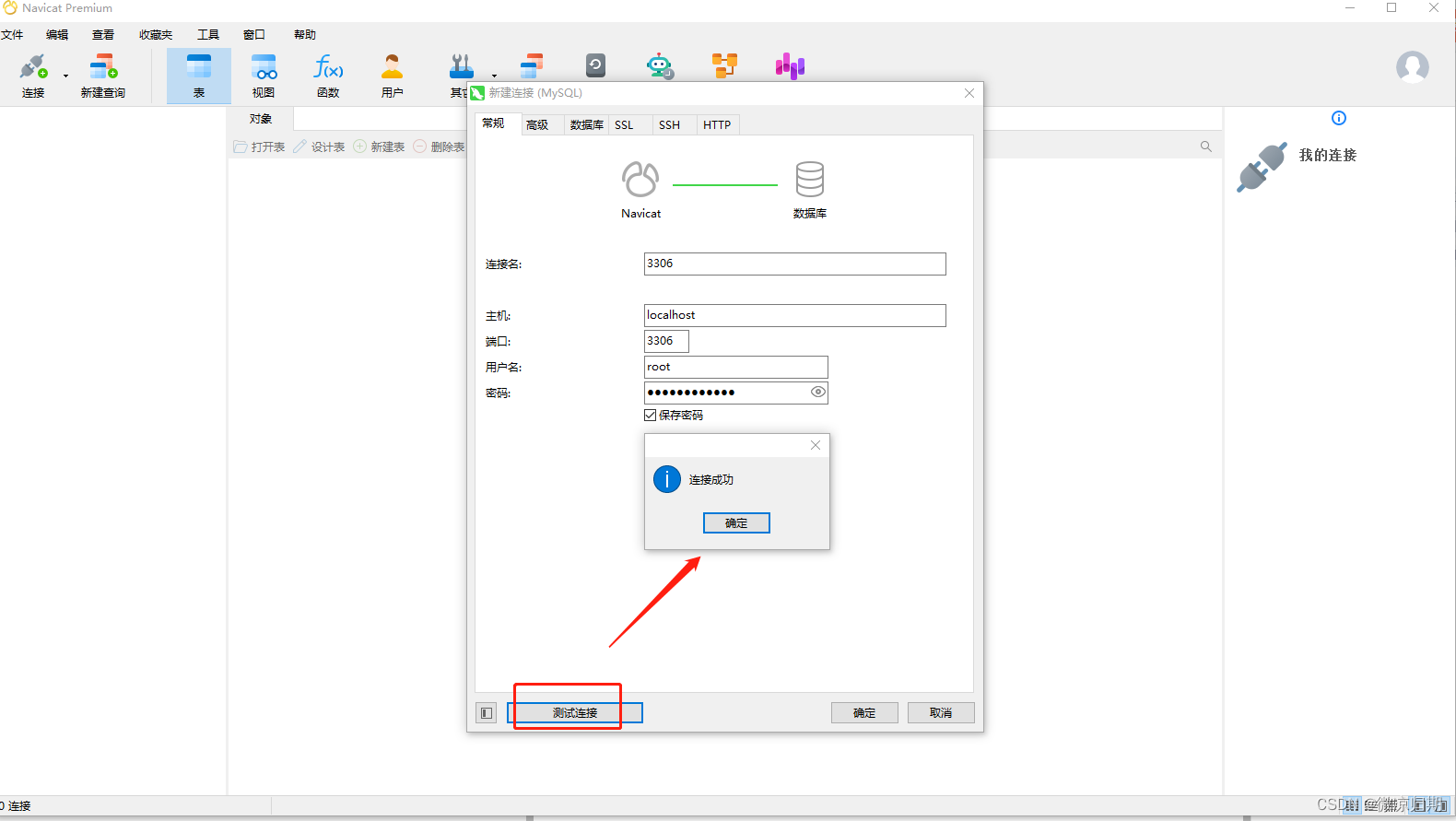The image size is (1456, 821).
Task: Click the 数据库 cylinder icon in dialog
Action: coord(810,180)
